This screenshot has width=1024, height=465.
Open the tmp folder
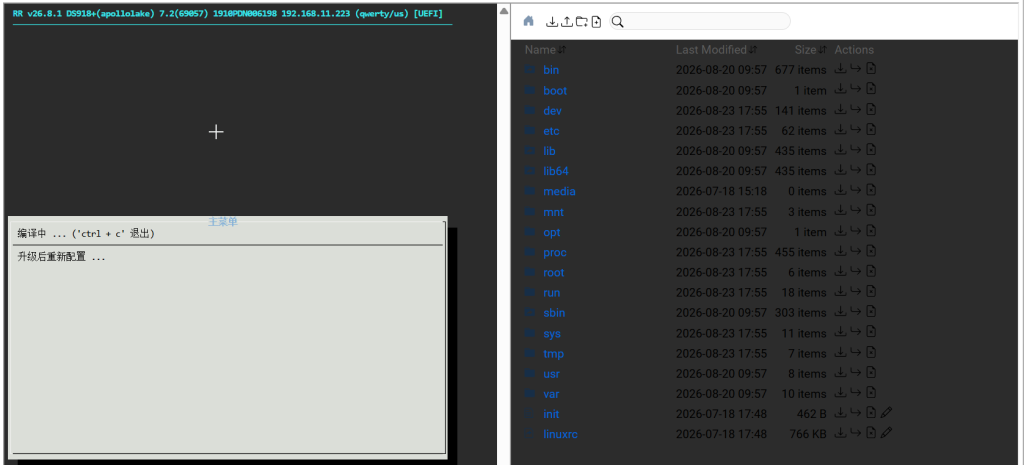pos(553,353)
